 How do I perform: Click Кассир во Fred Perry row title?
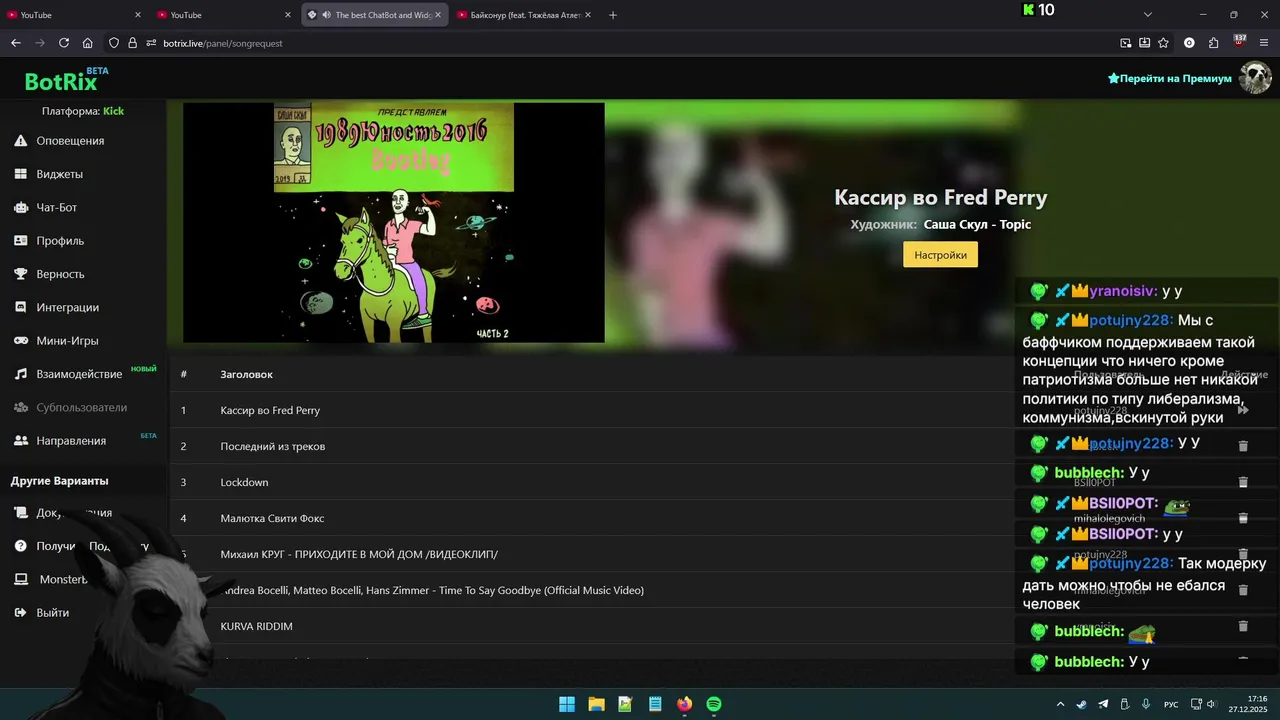coord(270,410)
